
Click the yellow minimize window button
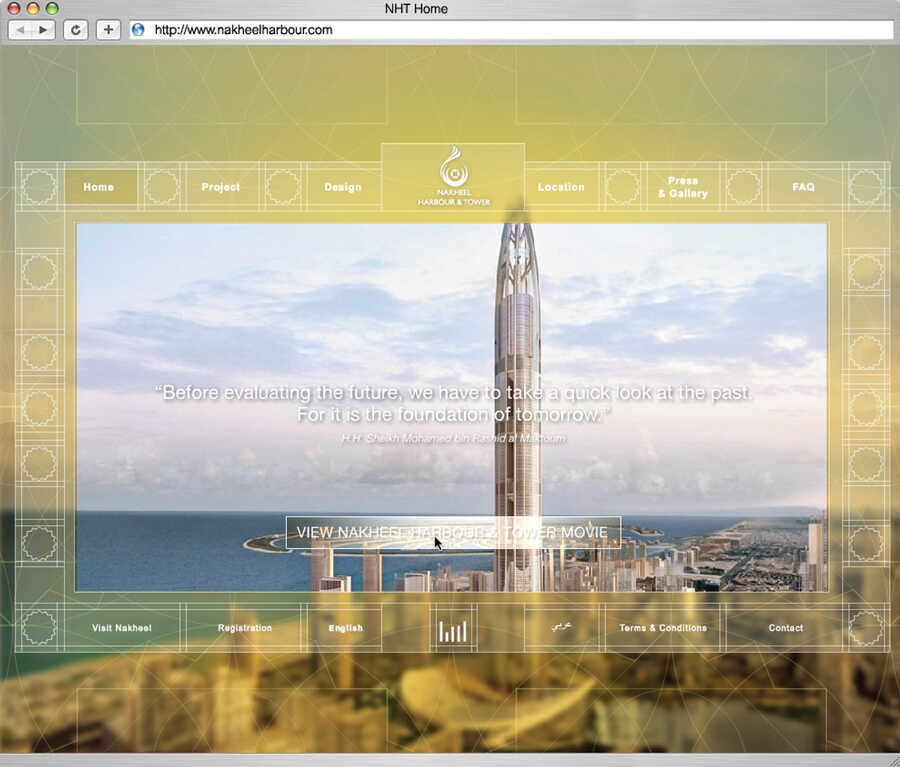tap(33, 8)
